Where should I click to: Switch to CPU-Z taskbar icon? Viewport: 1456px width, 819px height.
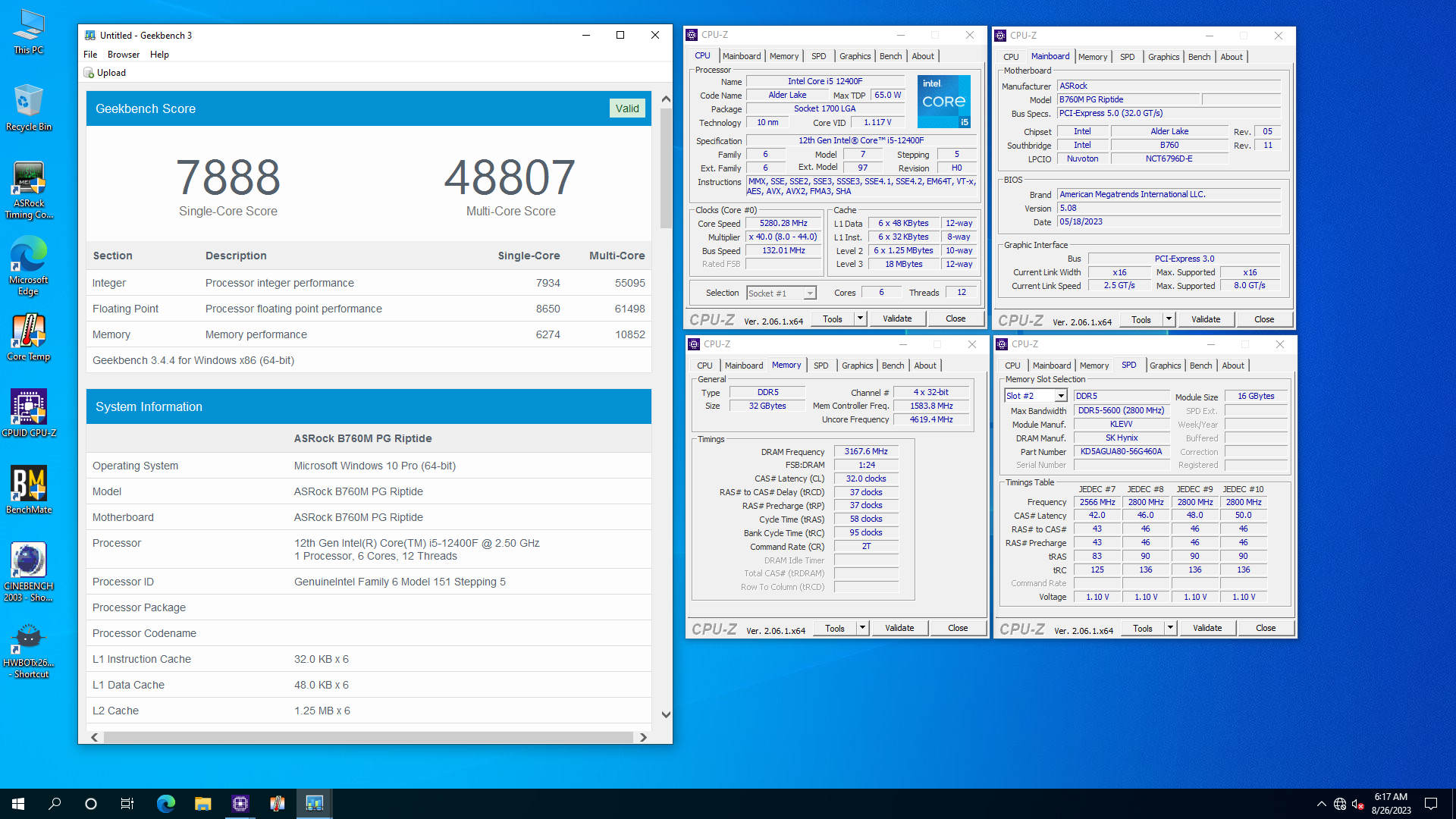coord(240,804)
